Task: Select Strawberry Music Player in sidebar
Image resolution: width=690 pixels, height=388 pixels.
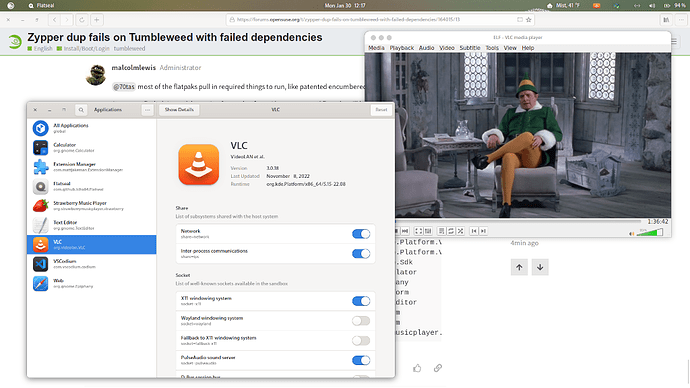Action: 92,206
